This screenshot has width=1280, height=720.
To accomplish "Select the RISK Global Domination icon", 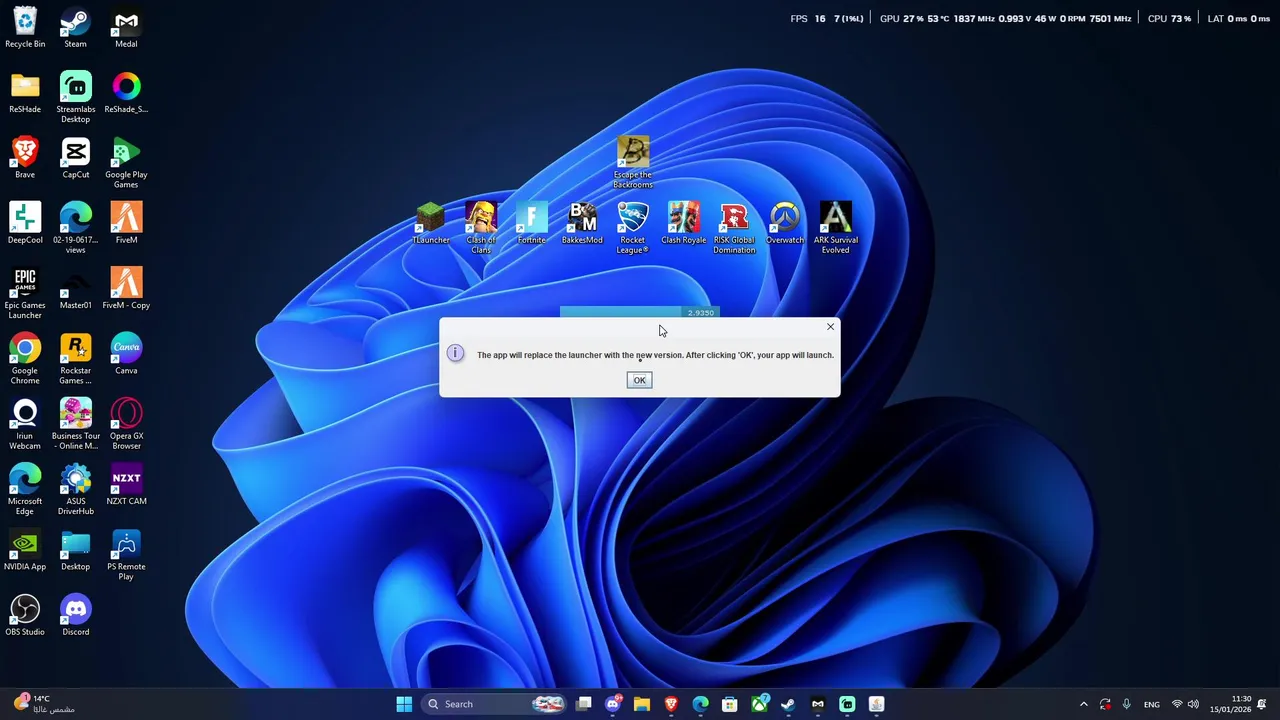I will 734,228.
